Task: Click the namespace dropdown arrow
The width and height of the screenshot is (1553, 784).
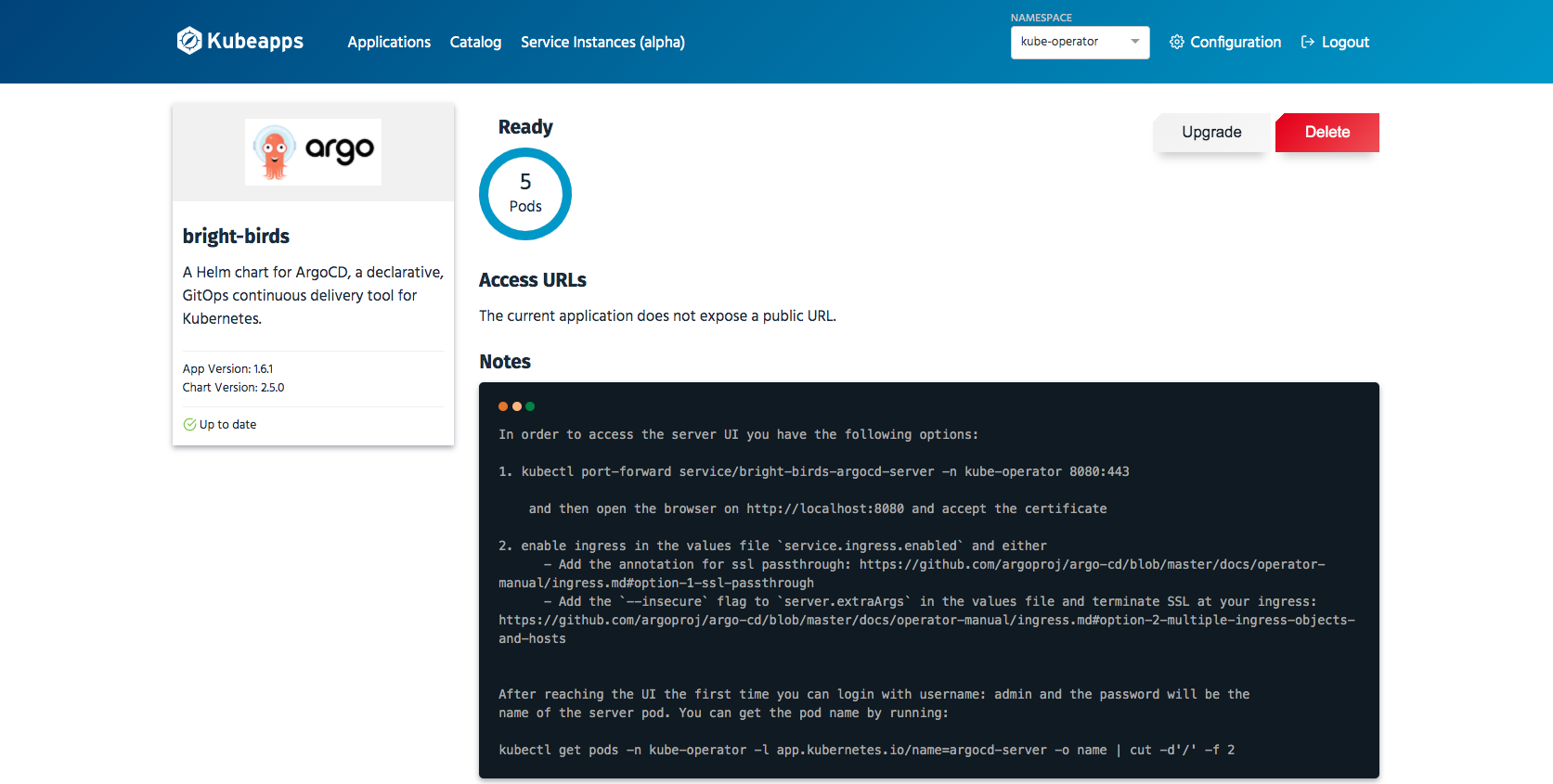Action: [1134, 42]
